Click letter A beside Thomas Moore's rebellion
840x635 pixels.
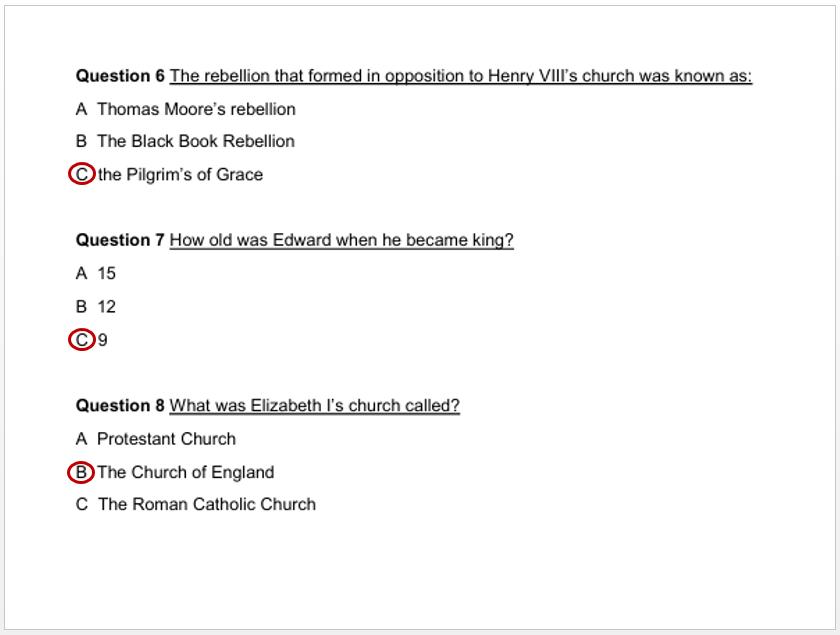click(x=82, y=109)
